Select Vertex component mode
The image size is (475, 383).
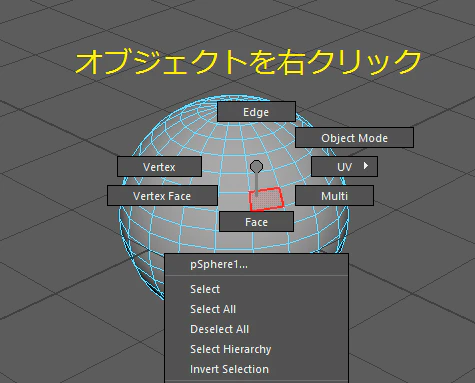pos(159,167)
